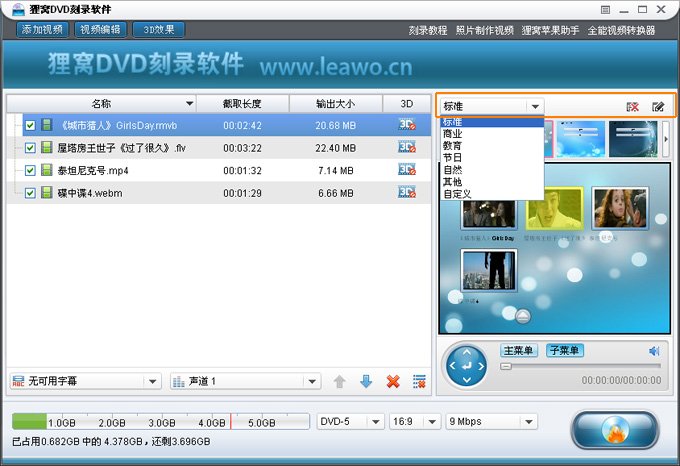Toggle 3D icon for 碟中谍4.webm row
Image resolution: width=680 pixels, height=466 pixels.
[x=407, y=192]
